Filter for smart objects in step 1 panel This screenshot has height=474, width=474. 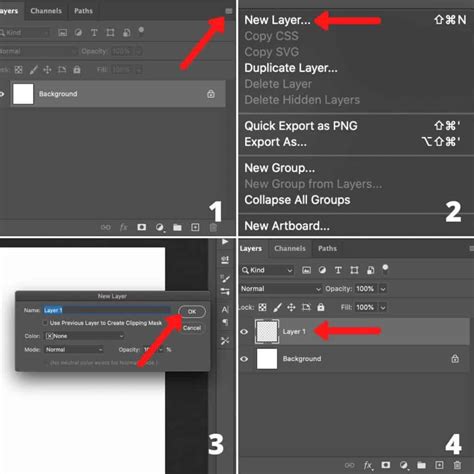pyautogui.click(x=127, y=32)
